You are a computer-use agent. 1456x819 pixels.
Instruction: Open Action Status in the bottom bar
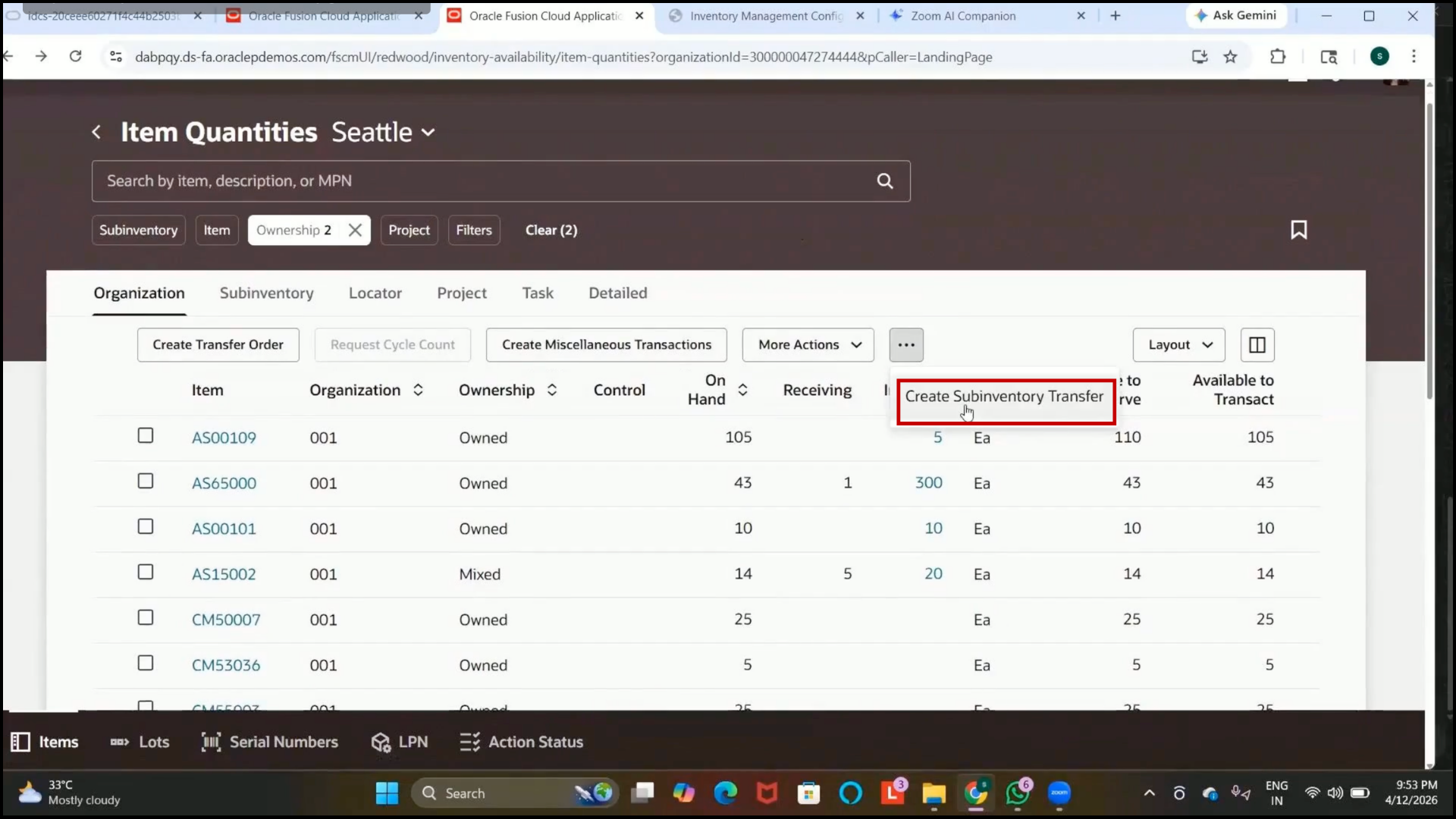(x=522, y=742)
